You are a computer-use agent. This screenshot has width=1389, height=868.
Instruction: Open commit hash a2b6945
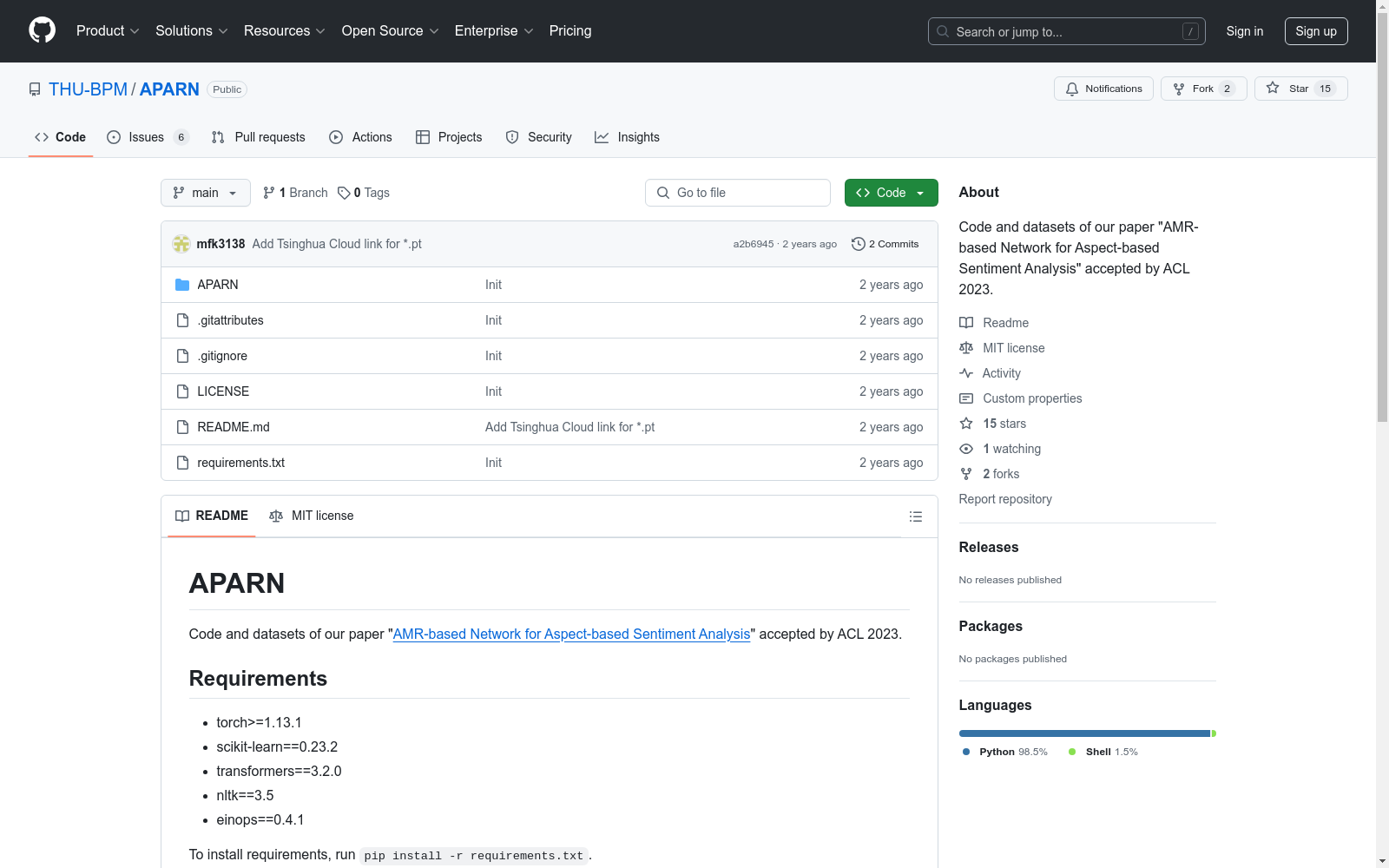coord(754,244)
